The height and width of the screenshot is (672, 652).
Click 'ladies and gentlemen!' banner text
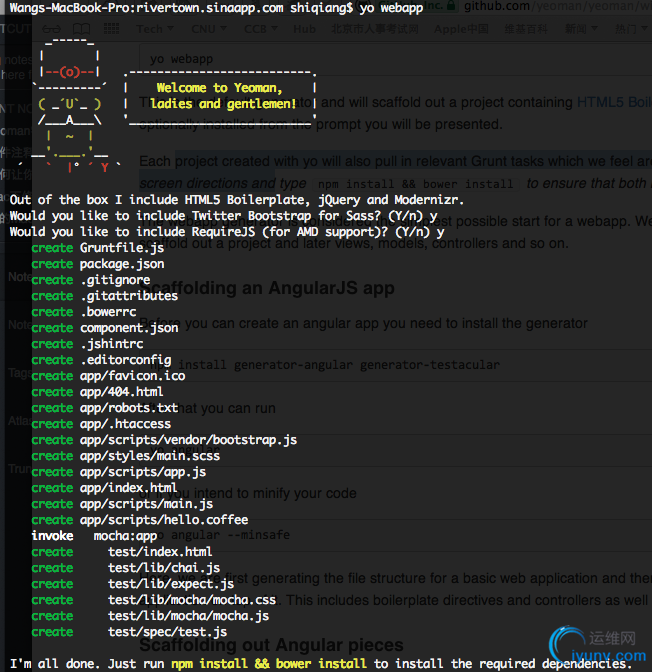pos(223,104)
